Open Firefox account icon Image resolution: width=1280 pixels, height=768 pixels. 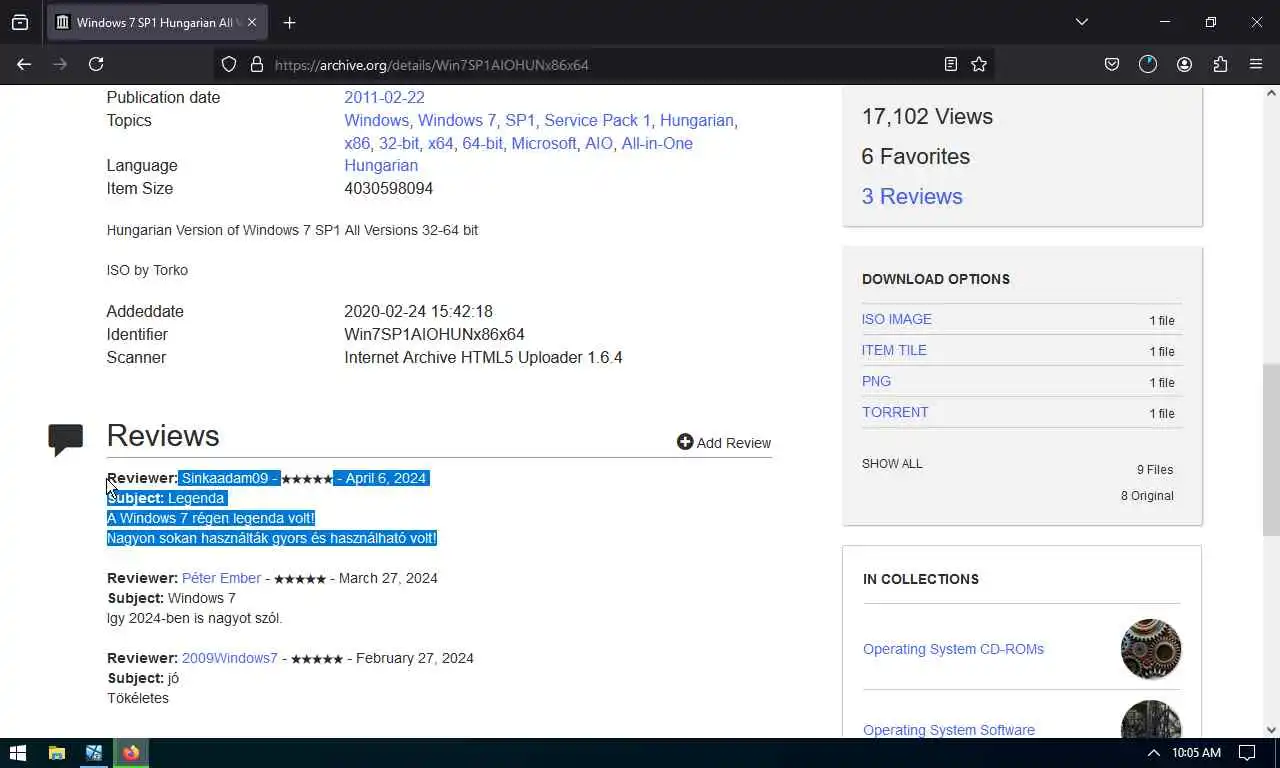click(1184, 64)
